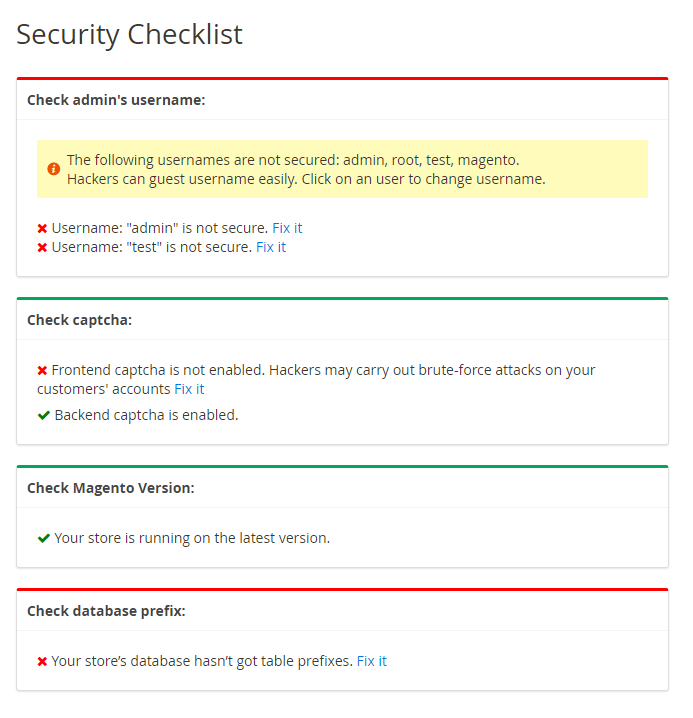Follow Fix it link for database table prefixes

click(371, 661)
